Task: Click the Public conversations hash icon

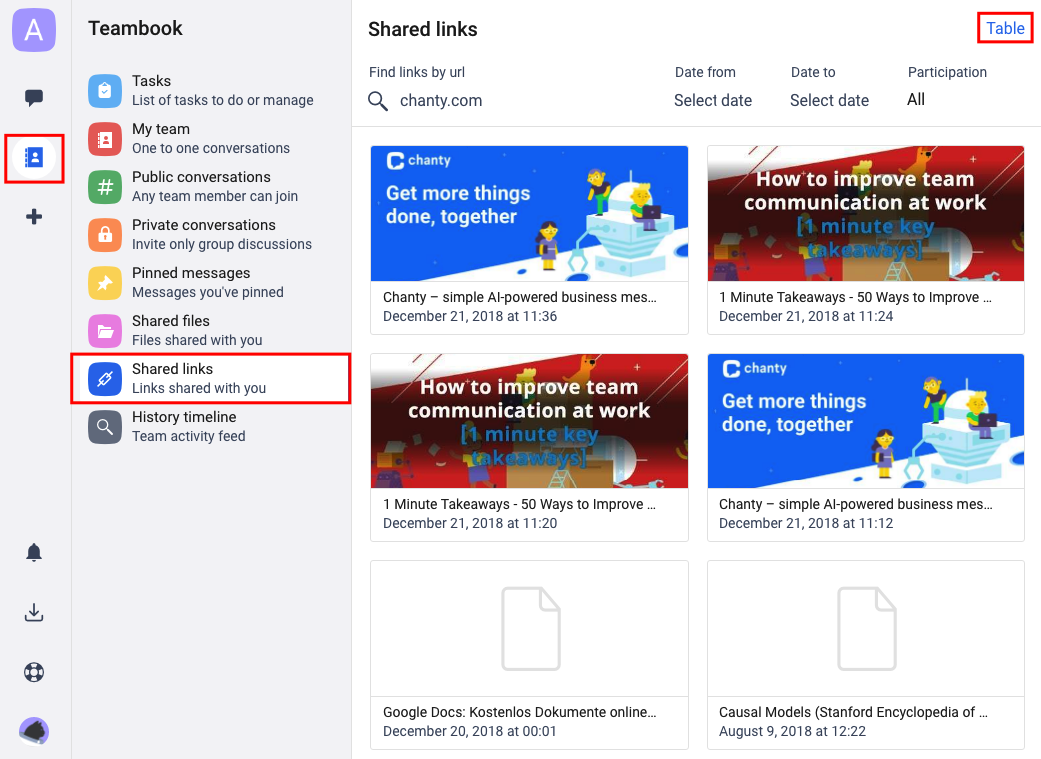Action: (x=105, y=187)
